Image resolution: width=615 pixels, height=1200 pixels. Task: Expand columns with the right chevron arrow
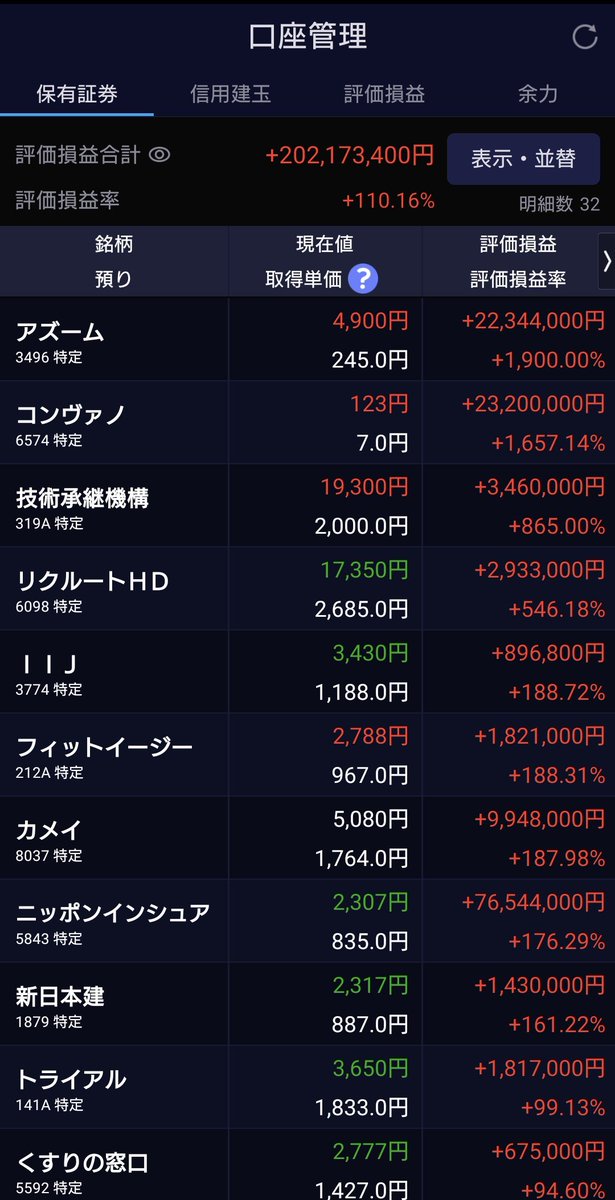[x=606, y=261]
